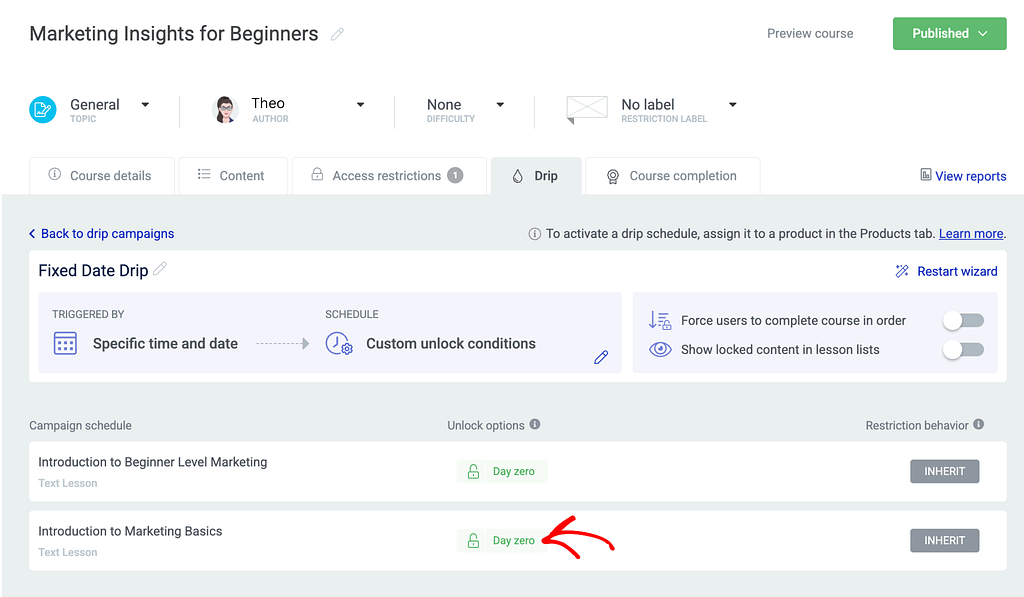Click the restriction label envelope icon
This screenshot has height=597, width=1024.
click(586, 109)
